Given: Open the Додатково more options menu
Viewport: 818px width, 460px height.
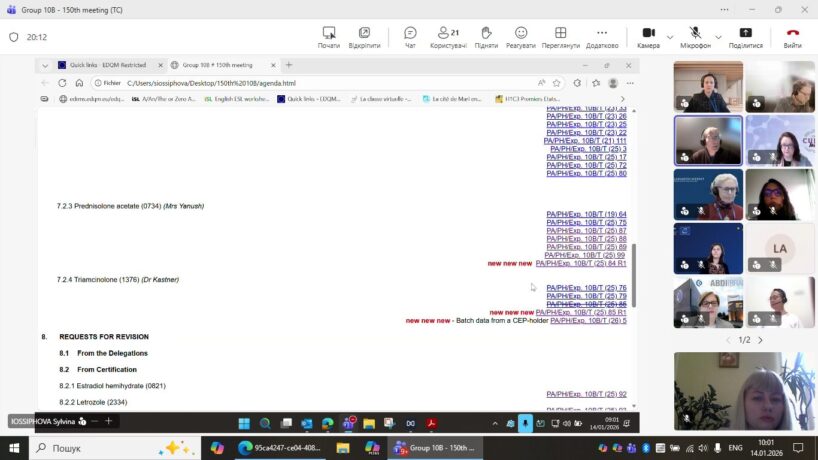Looking at the screenshot, I should pos(602,37).
